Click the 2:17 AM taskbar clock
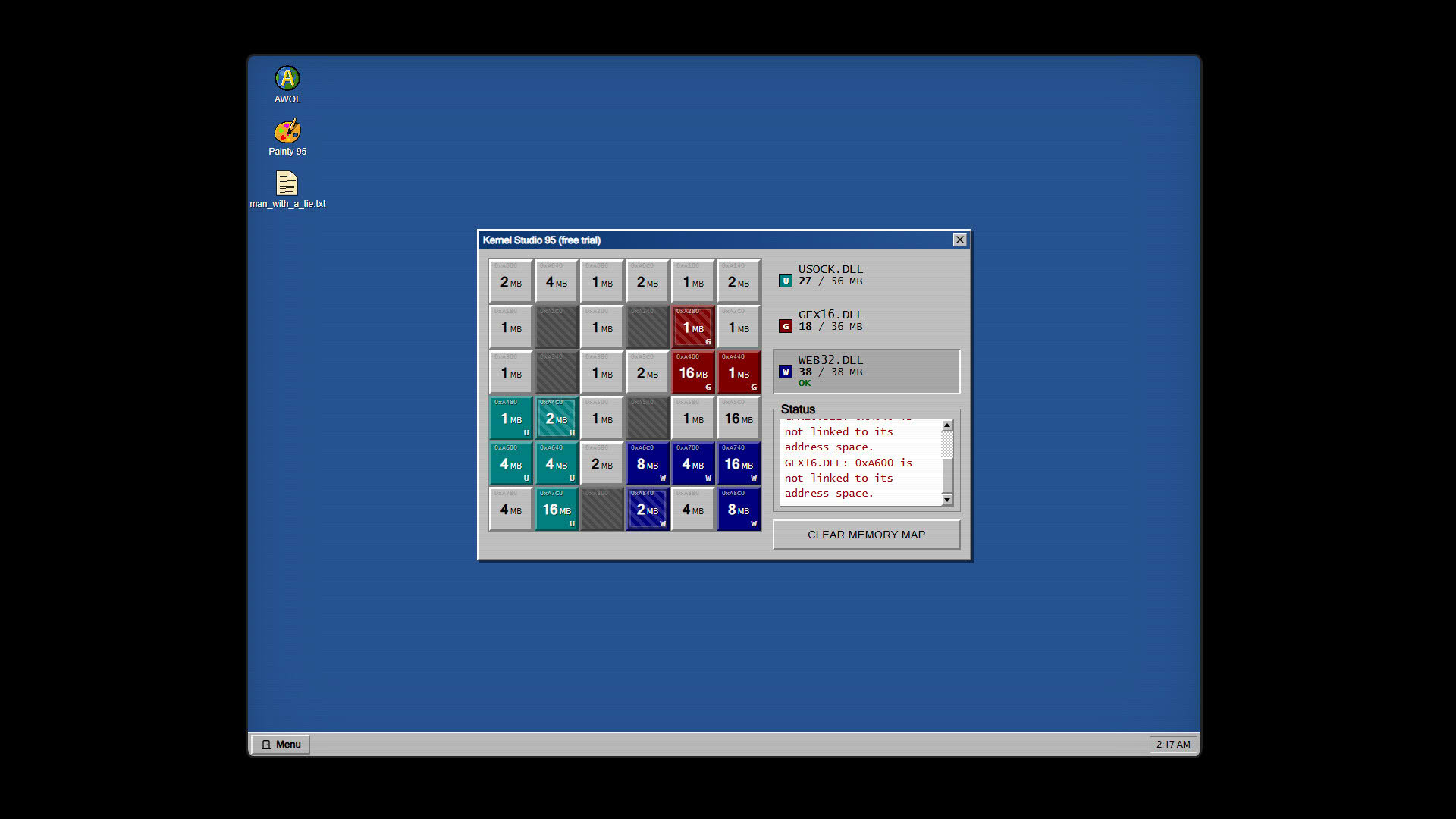Viewport: 1456px width, 819px height. coord(1173,745)
